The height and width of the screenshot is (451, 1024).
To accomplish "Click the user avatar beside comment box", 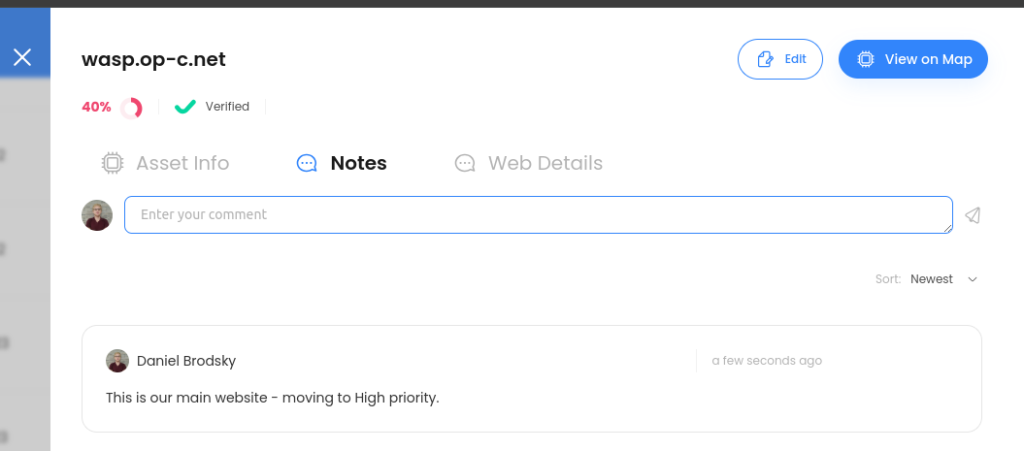I will [x=97, y=215].
